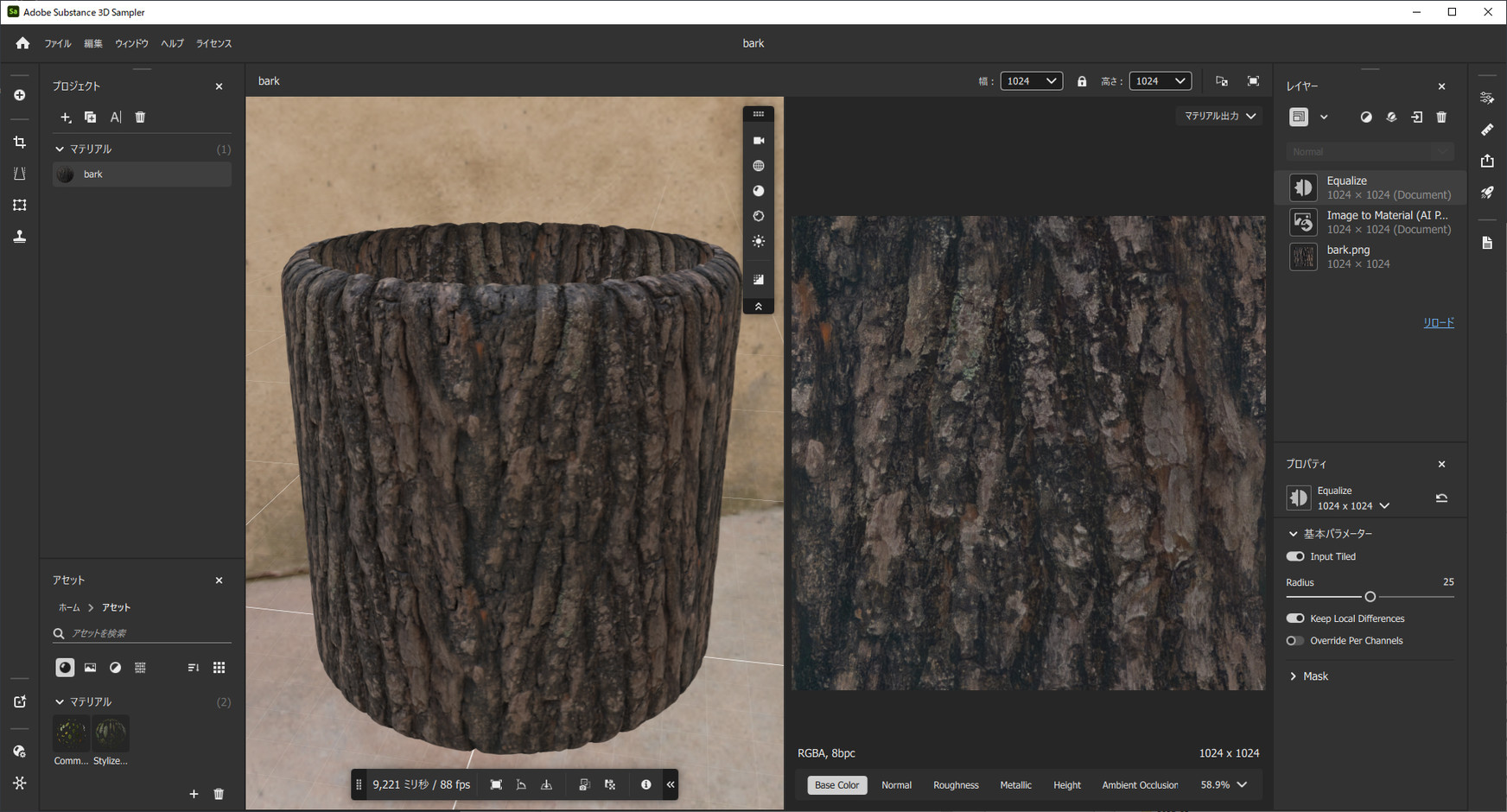Select the Perspective transform tool

(x=20, y=174)
